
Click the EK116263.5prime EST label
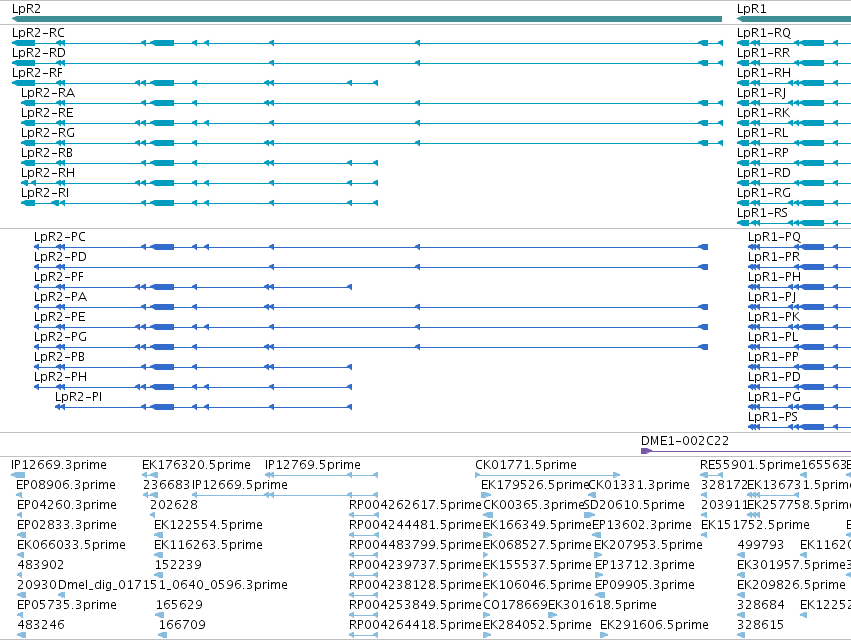coord(208,546)
